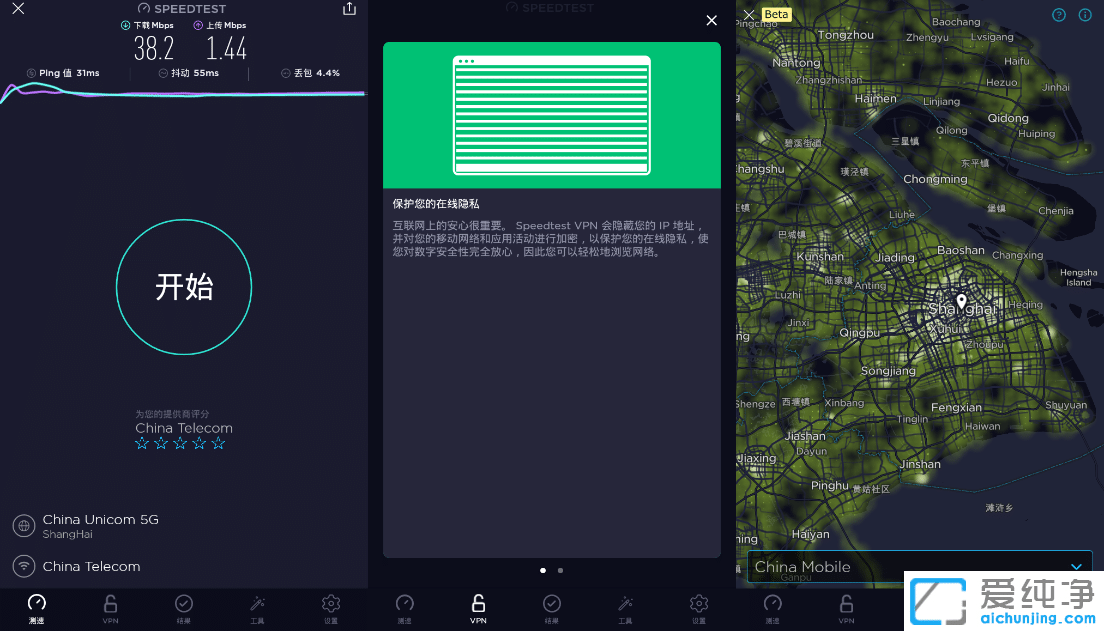Open the VPN tab in the left panel
The image size is (1104, 631).
click(x=111, y=609)
